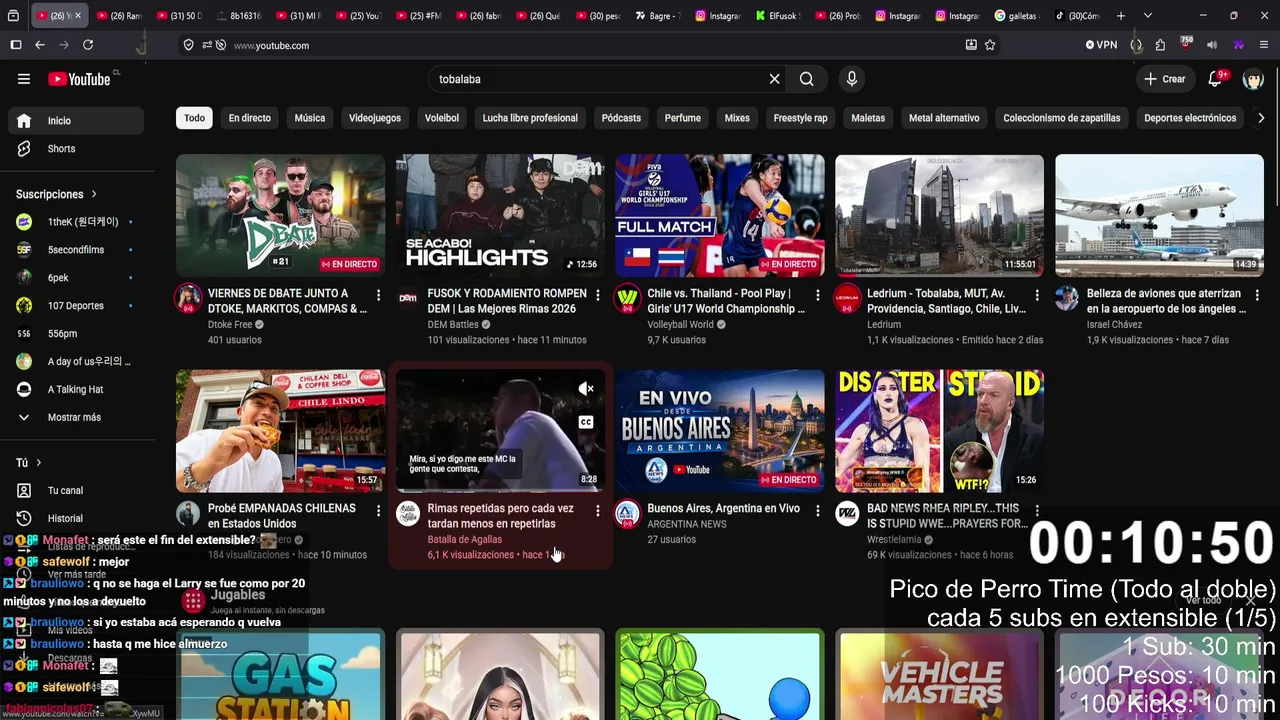Open options menu for Buenos Aires en Vivo video
Image resolution: width=1280 pixels, height=720 pixels.
click(x=817, y=511)
